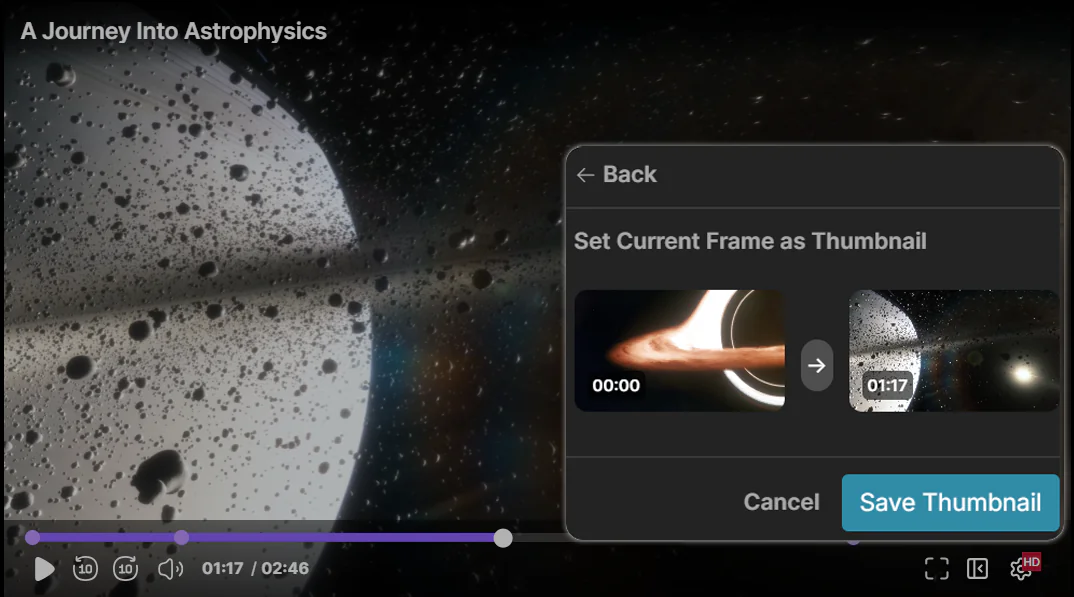Click the Set Current Frame as Thumbnail heading
Viewport: 1074px width, 597px height.
point(750,241)
